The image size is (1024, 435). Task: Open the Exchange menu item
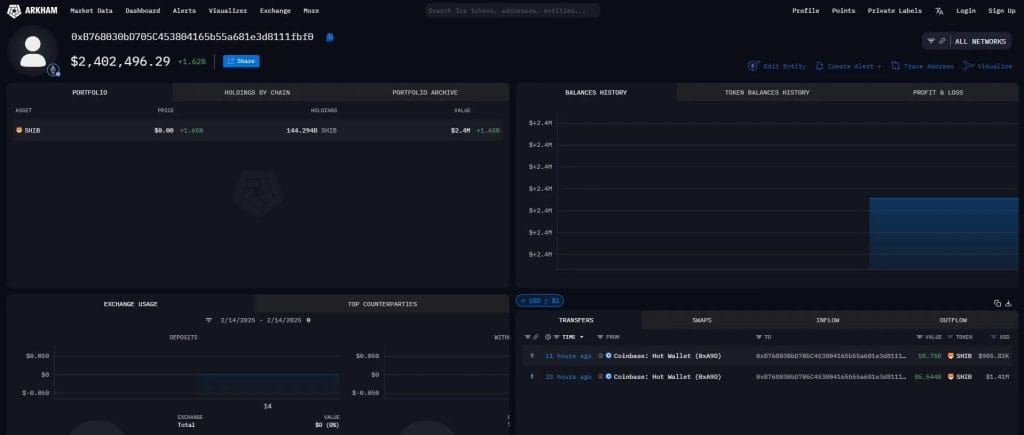click(275, 11)
